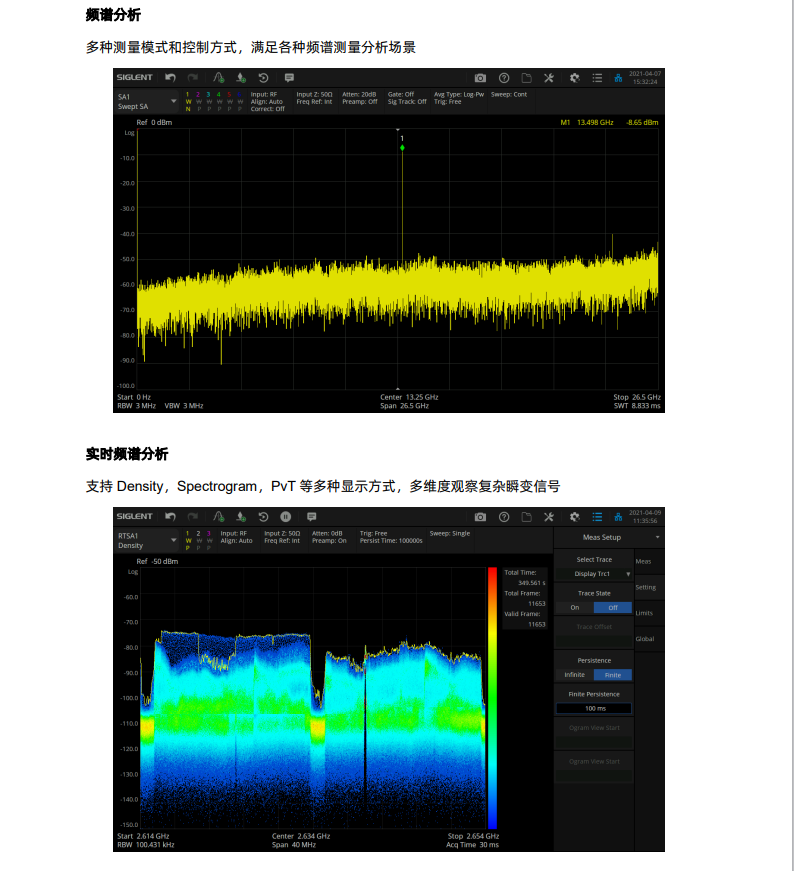The height and width of the screenshot is (871, 794).
Task: Open system settings gear in Swept SA toolbar
Action: (x=574, y=77)
